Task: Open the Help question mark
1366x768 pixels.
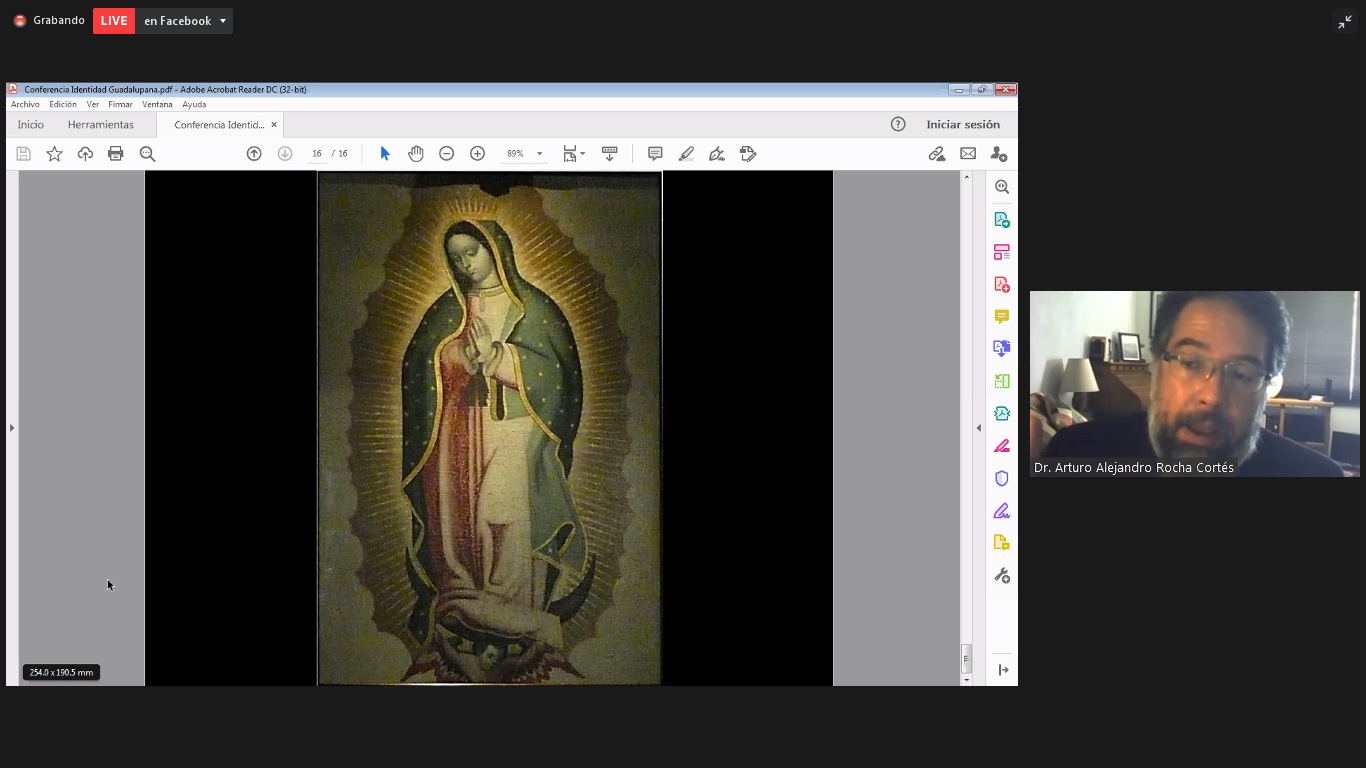Action: tap(898, 124)
